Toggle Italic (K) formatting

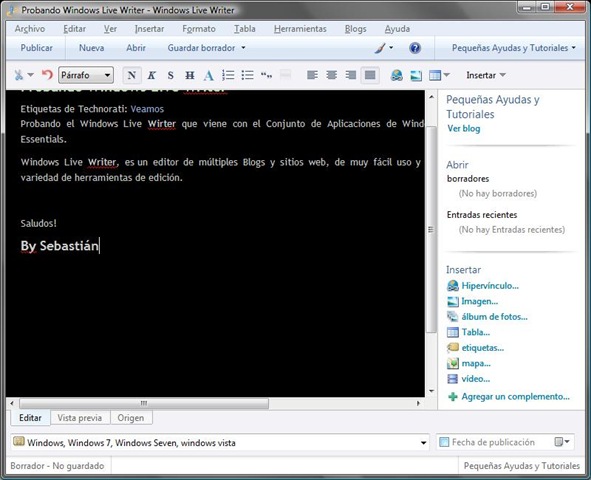(x=152, y=75)
